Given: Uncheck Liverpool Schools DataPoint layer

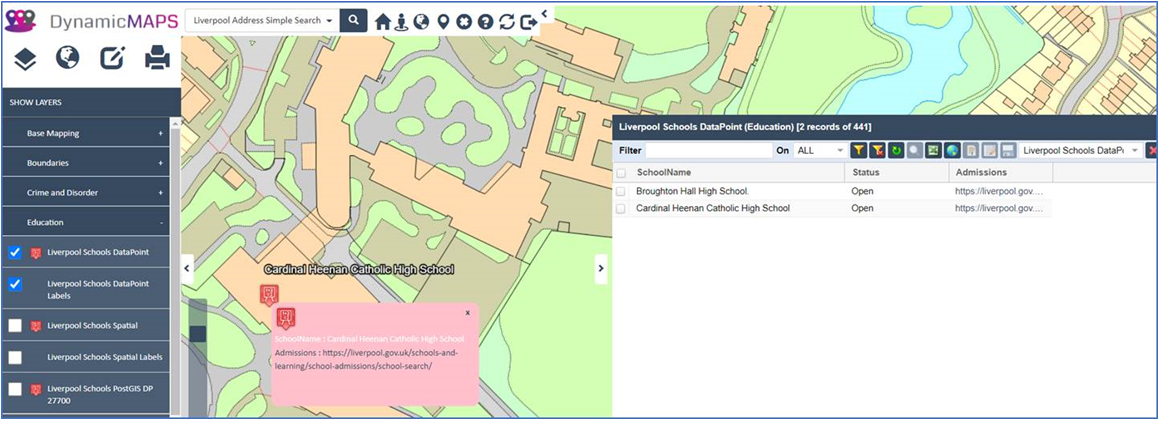Looking at the screenshot, I should (x=15, y=253).
